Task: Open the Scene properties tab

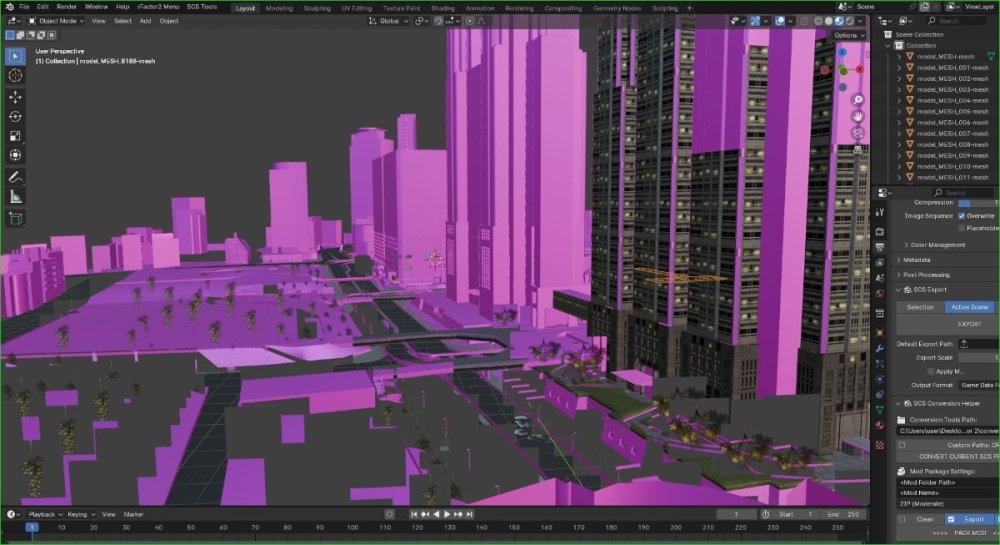Action: pyautogui.click(x=880, y=278)
